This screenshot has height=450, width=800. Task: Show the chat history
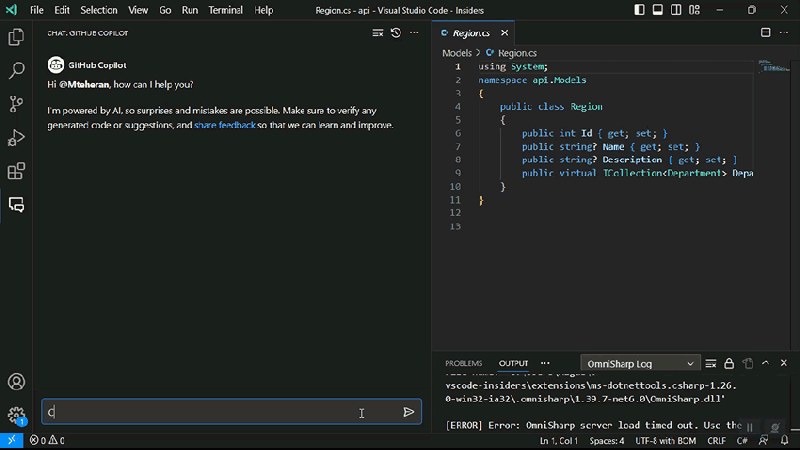click(x=396, y=33)
